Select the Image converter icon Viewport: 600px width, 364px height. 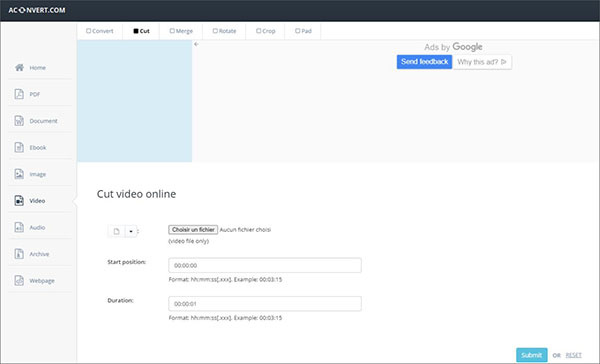(x=19, y=174)
